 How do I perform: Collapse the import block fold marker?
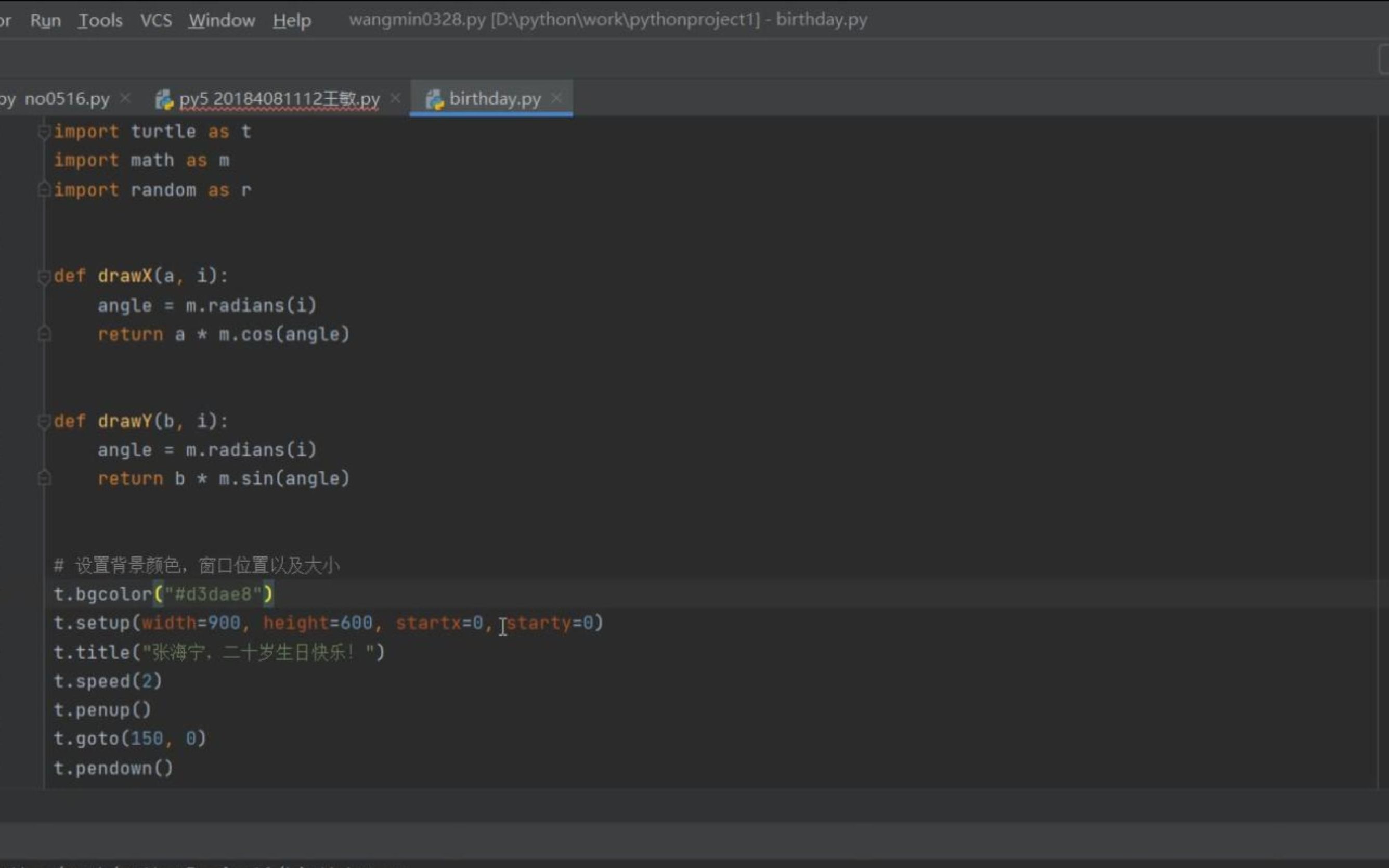[44, 132]
